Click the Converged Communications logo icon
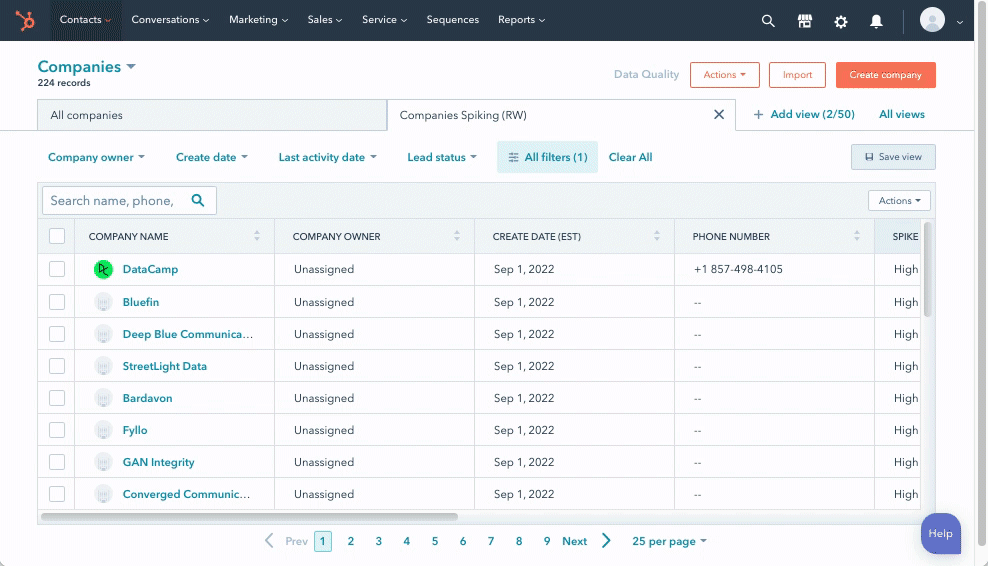The height and width of the screenshot is (566, 988). 103,494
